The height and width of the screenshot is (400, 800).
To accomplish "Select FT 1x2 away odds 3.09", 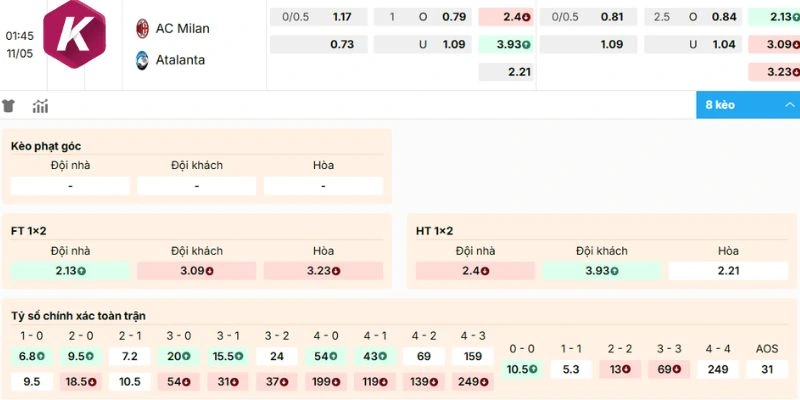I will click(x=196, y=271).
